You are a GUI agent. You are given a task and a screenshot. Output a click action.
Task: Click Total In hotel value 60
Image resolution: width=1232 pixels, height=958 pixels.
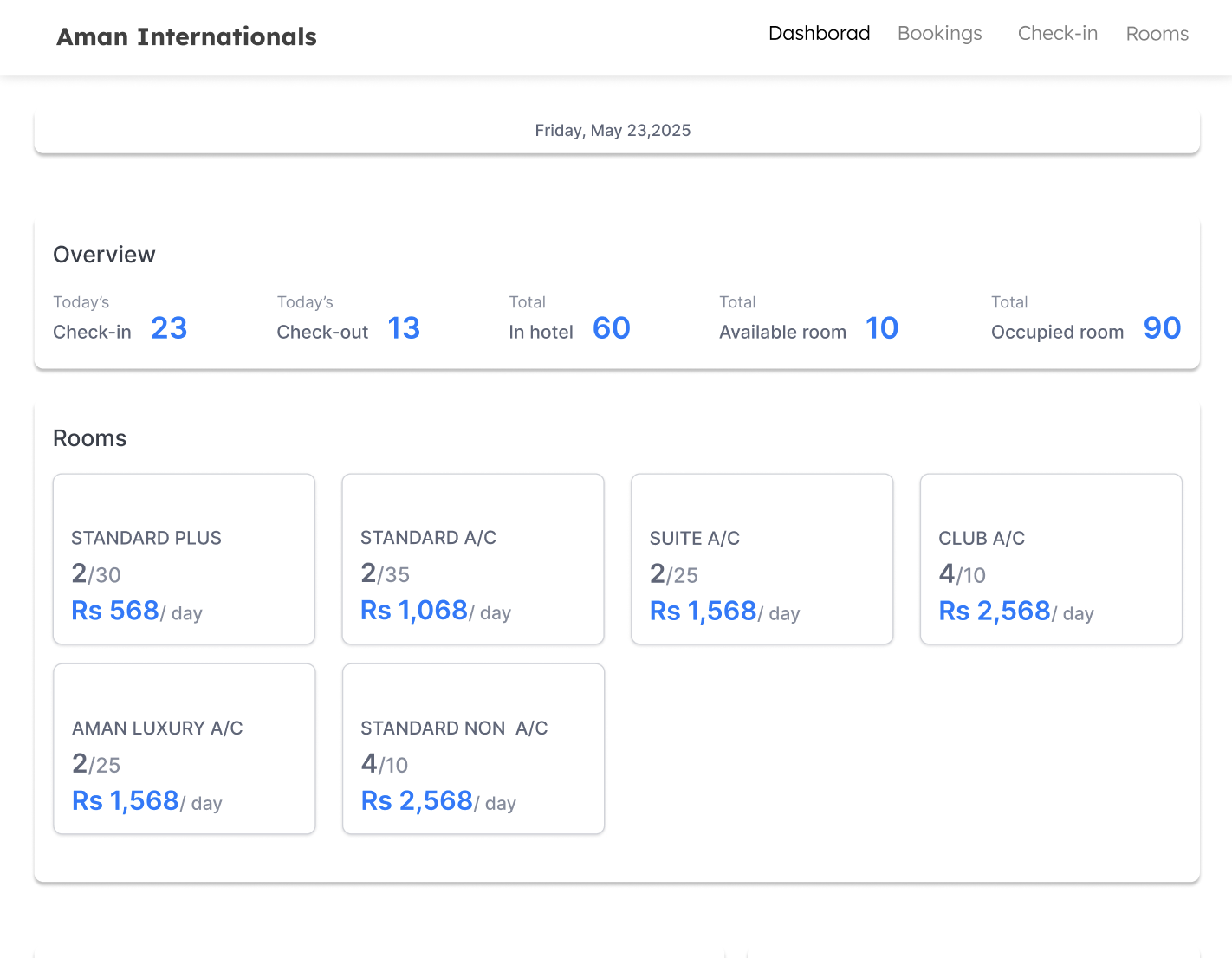(611, 328)
